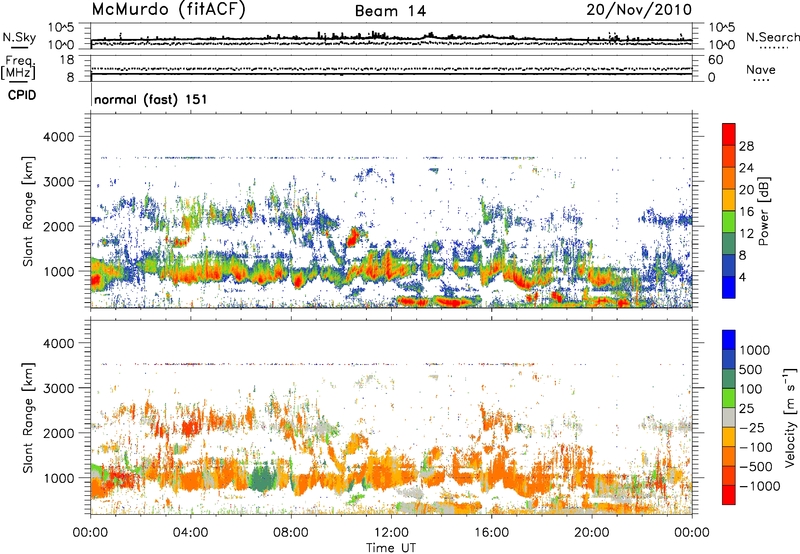This screenshot has height=554, width=800.
Task: Click the 12:00 time axis tick label
Action: click(391, 533)
